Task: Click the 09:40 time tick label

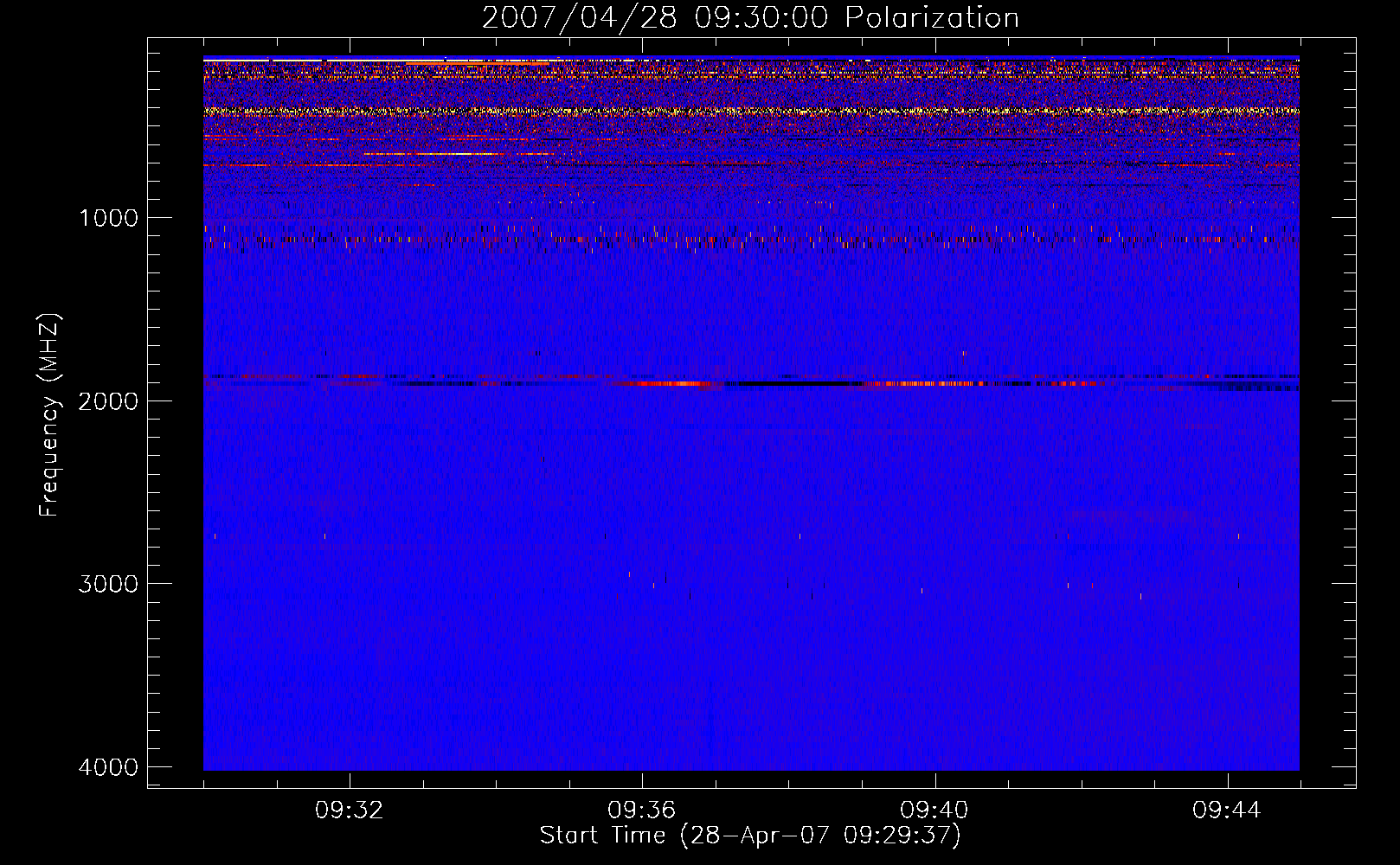Action: coord(934,811)
